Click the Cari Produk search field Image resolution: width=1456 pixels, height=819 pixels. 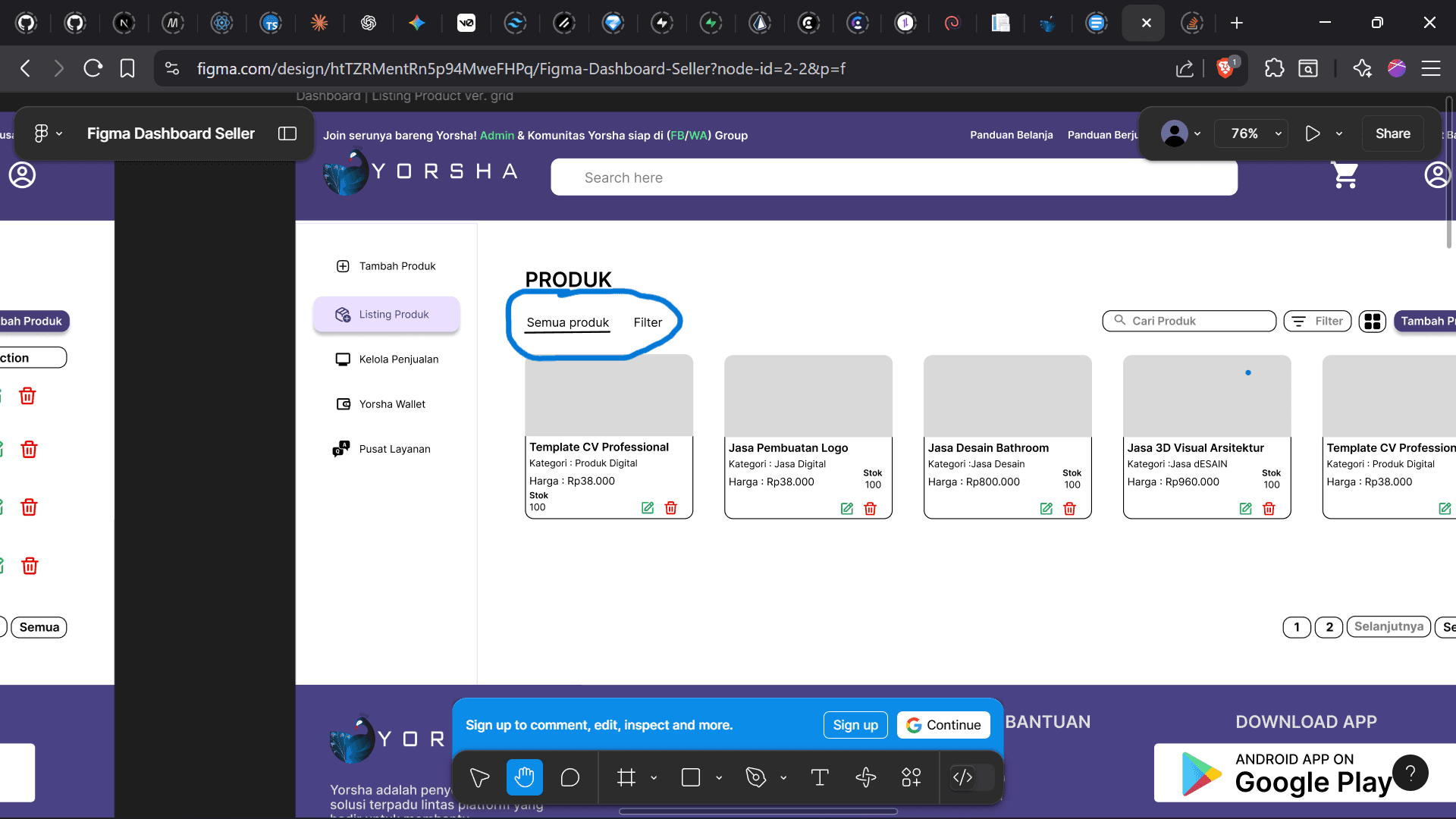[x=1189, y=322]
